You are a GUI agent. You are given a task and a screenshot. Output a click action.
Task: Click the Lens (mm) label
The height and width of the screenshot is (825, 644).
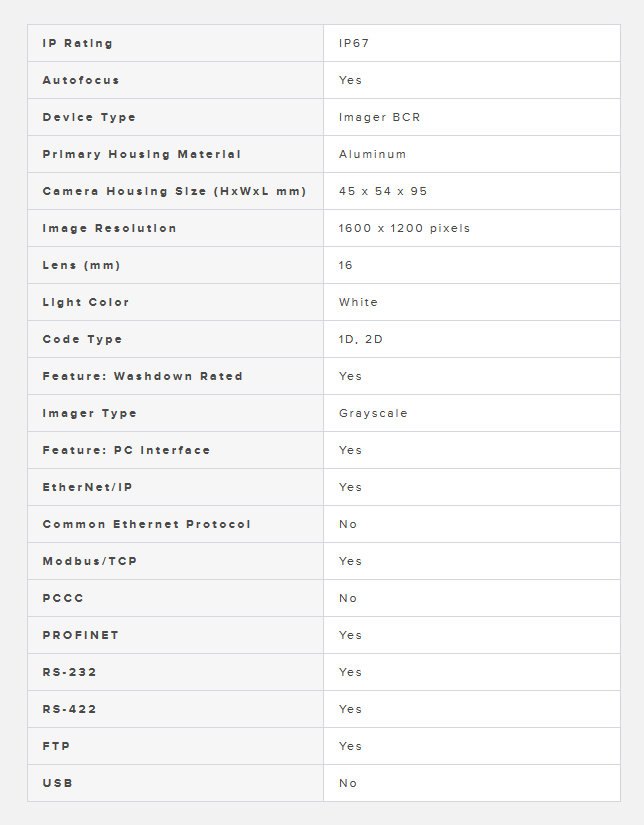click(x=81, y=266)
